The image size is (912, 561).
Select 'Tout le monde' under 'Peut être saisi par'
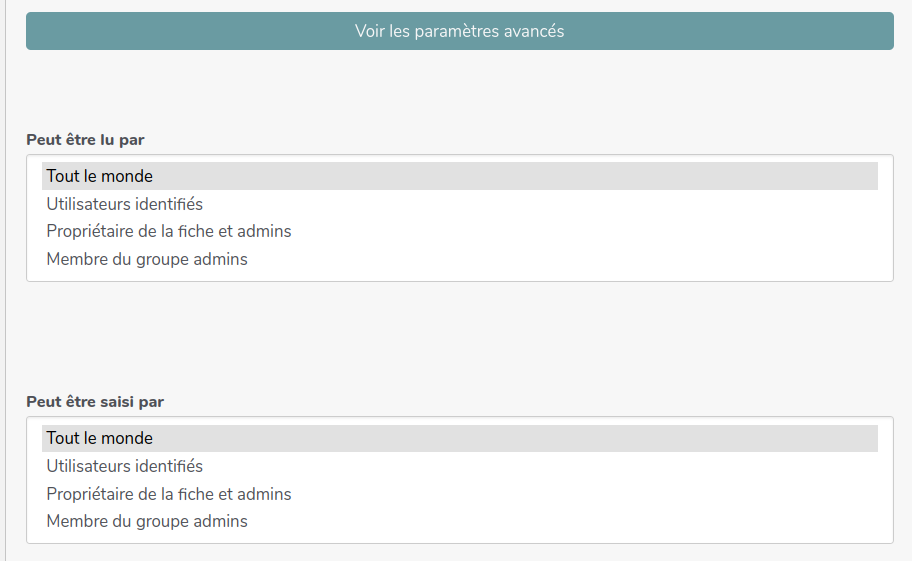(x=100, y=438)
